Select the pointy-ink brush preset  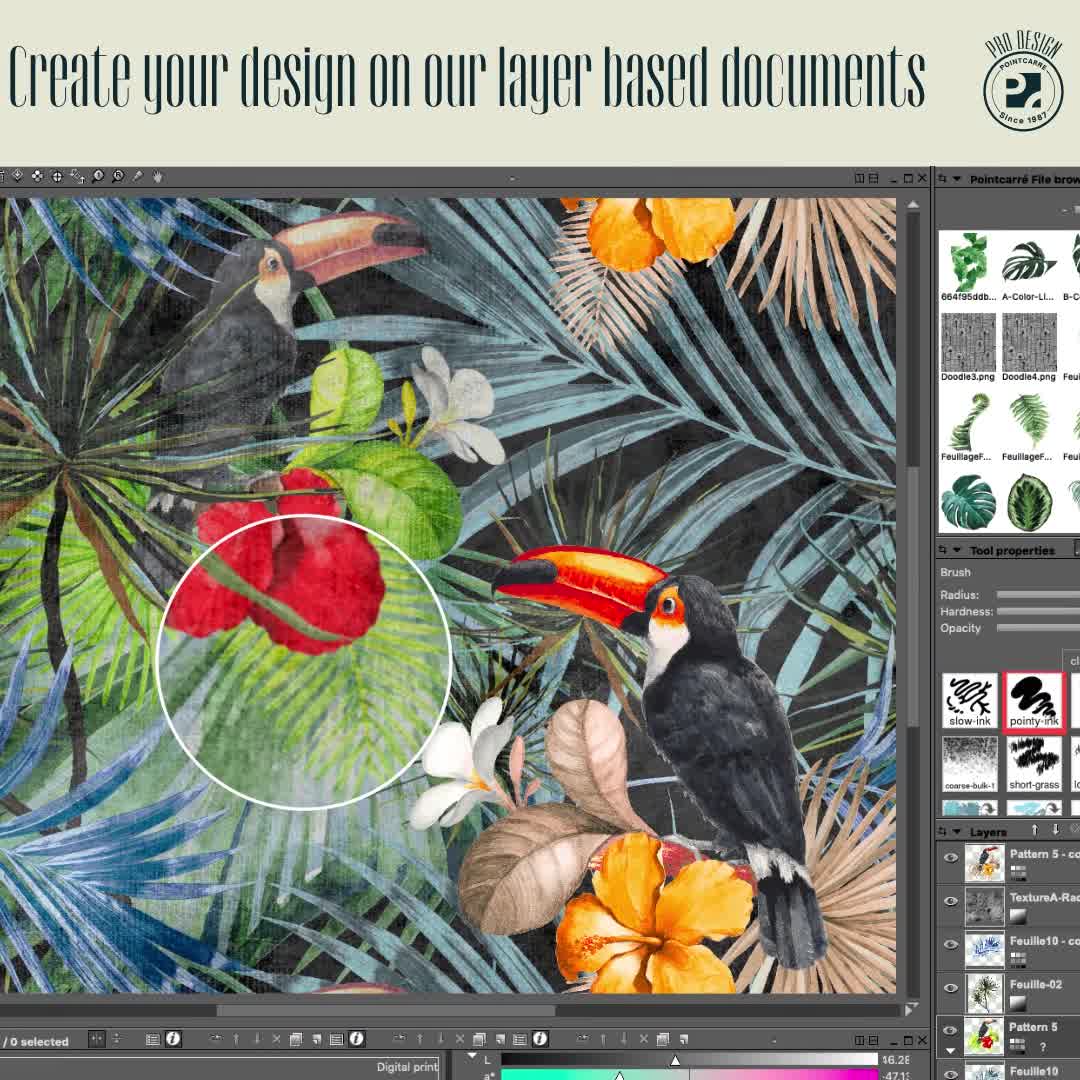[x=1034, y=701]
